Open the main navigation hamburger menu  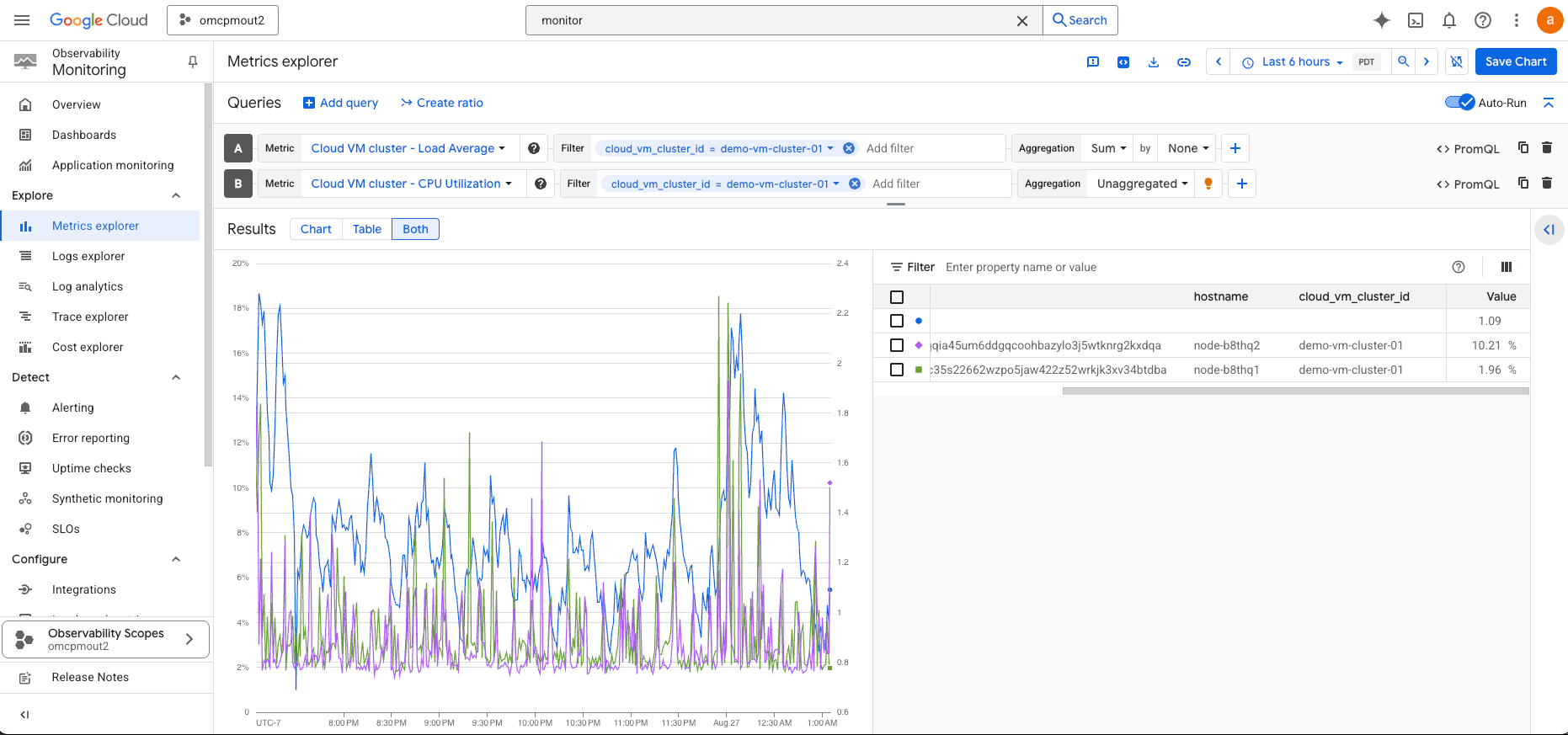[22, 20]
